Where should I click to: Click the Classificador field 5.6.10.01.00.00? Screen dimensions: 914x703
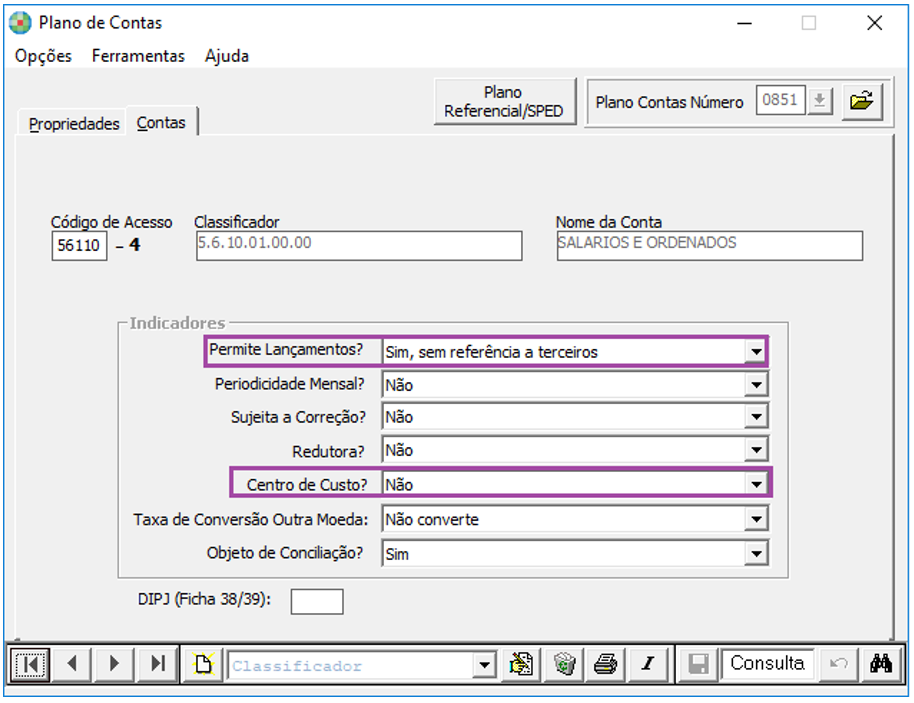pos(359,245)
